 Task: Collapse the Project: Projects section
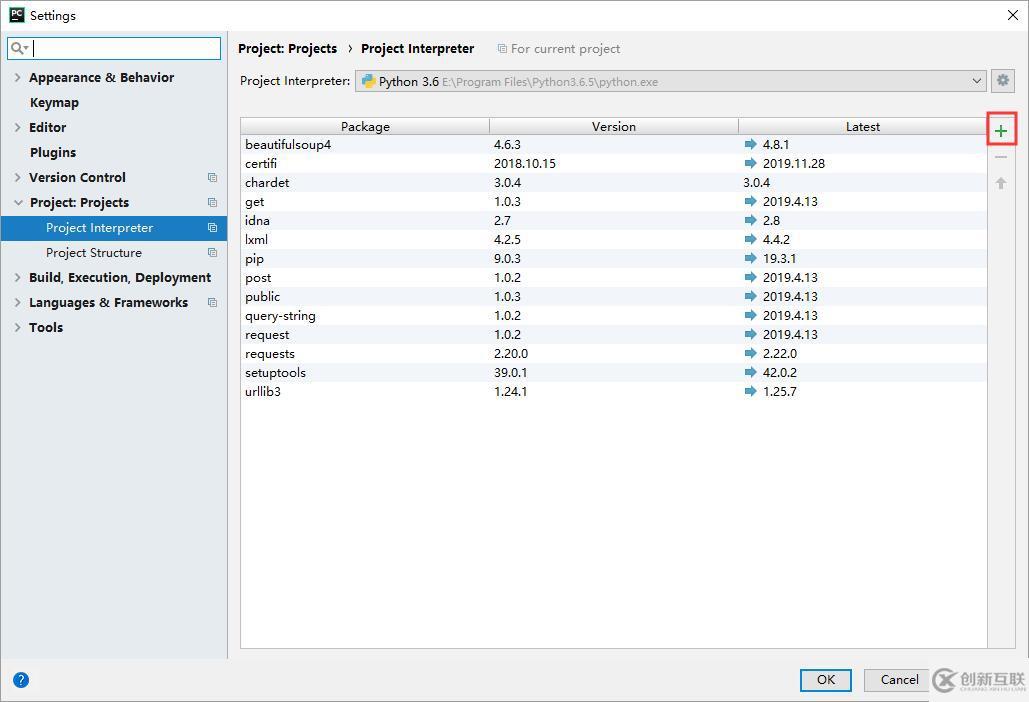tap(17, 202)
